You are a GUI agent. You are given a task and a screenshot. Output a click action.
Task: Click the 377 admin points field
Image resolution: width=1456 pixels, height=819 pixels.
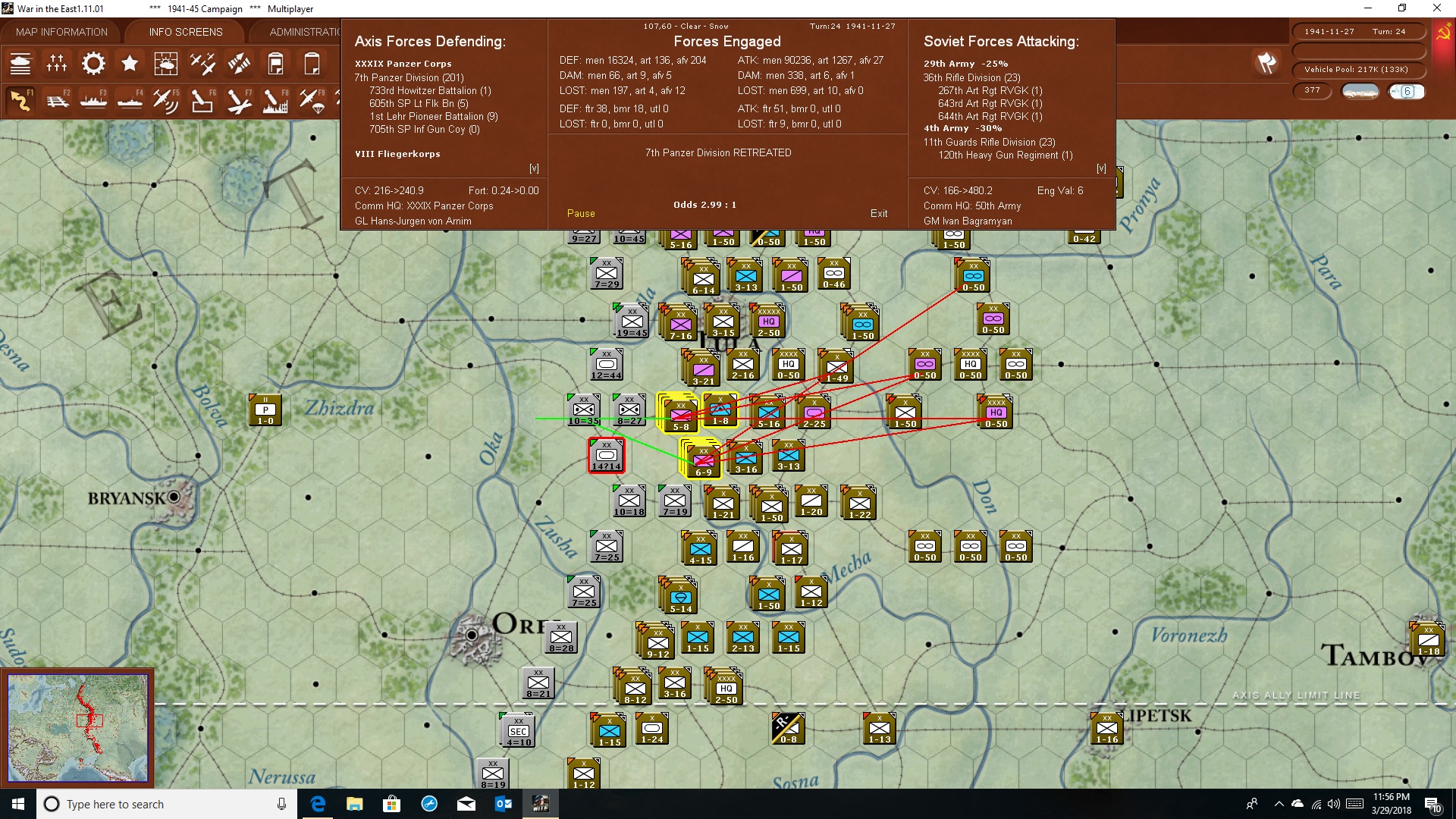pyautogui.click(x=1312, y=91)
